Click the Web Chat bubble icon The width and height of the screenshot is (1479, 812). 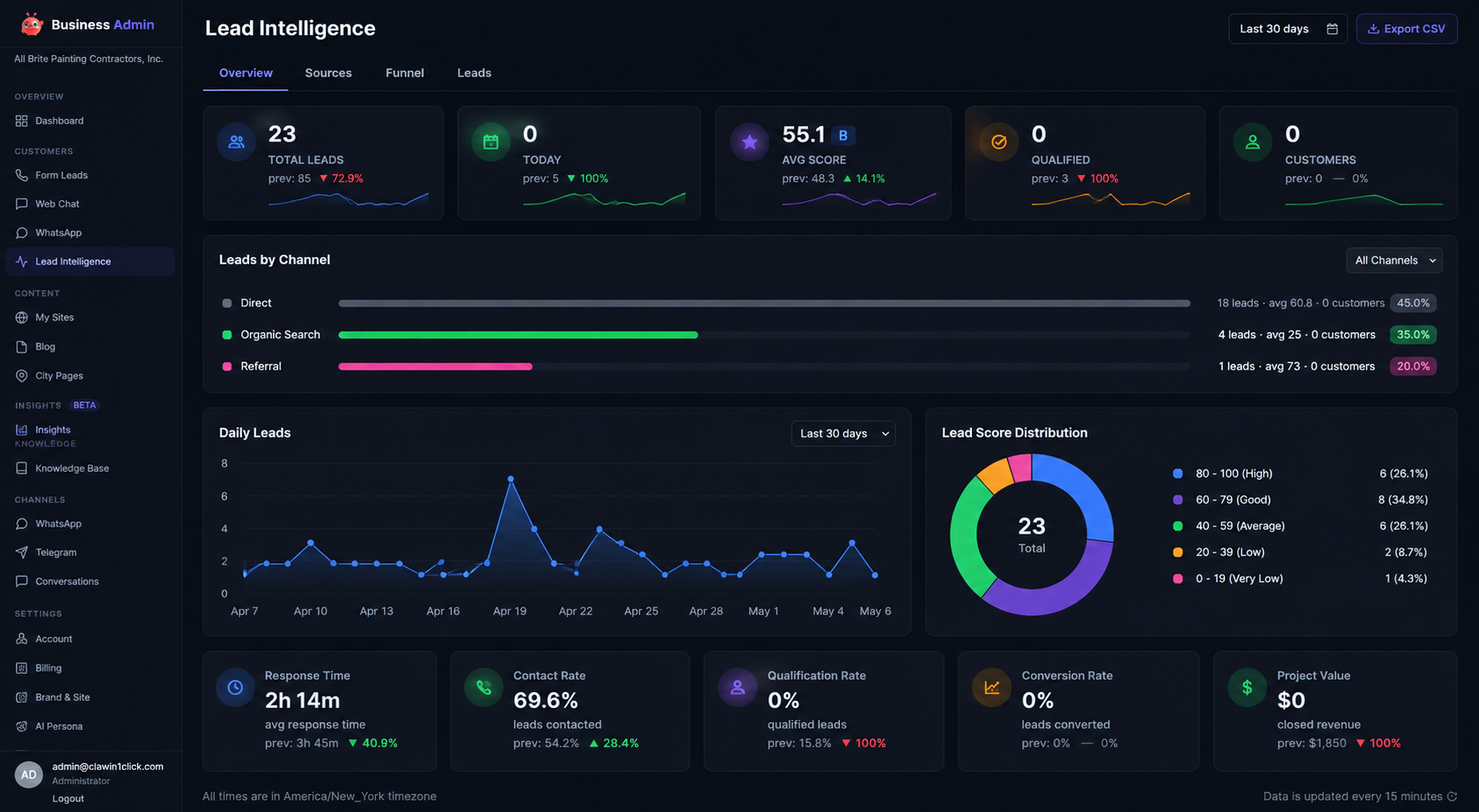click(x=22, y=204)
